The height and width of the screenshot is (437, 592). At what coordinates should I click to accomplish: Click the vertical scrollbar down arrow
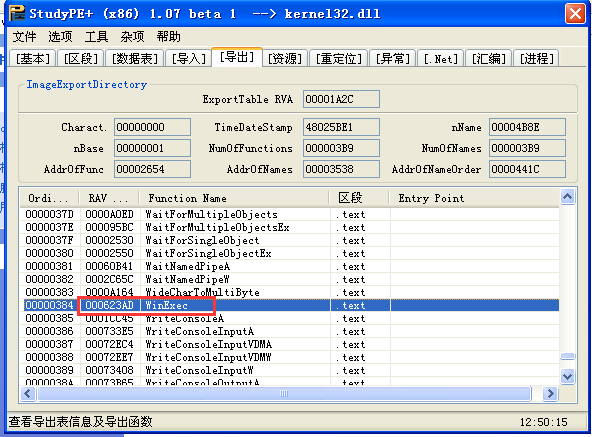(567, 376)
